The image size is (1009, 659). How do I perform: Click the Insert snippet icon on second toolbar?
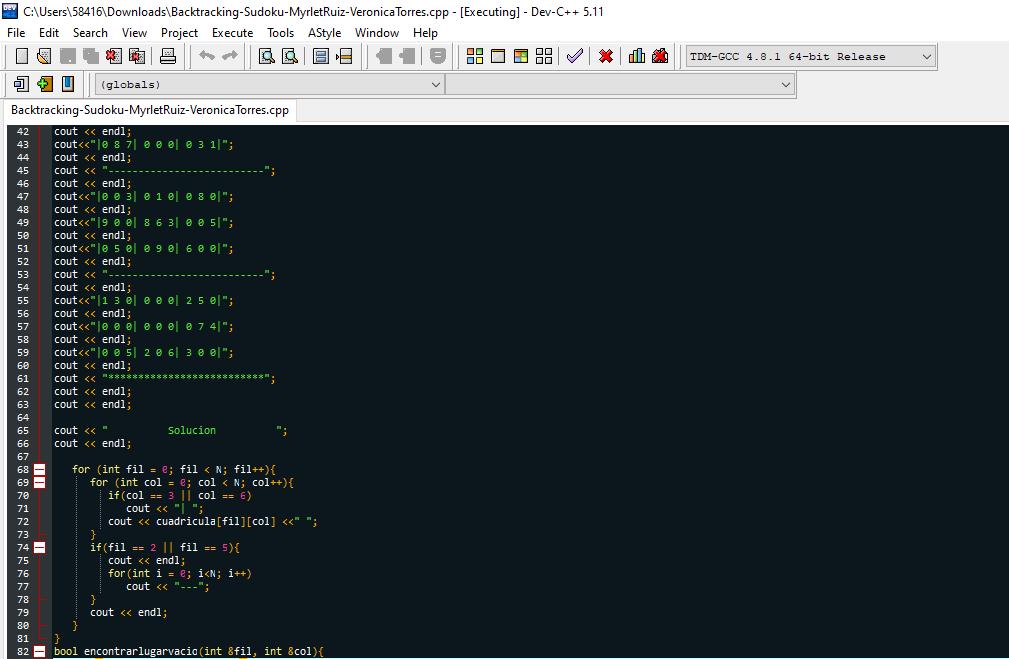pos(21,84)
